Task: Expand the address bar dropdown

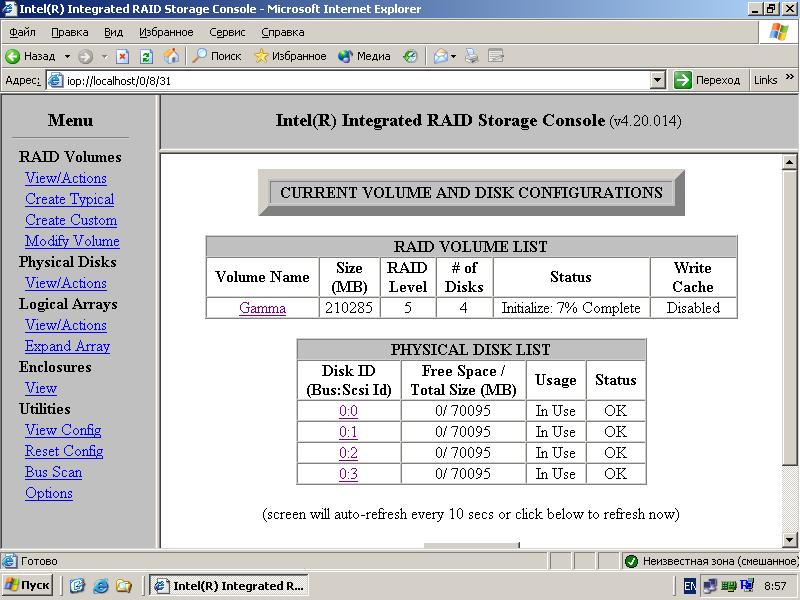Action: click(x=657, y=80)
